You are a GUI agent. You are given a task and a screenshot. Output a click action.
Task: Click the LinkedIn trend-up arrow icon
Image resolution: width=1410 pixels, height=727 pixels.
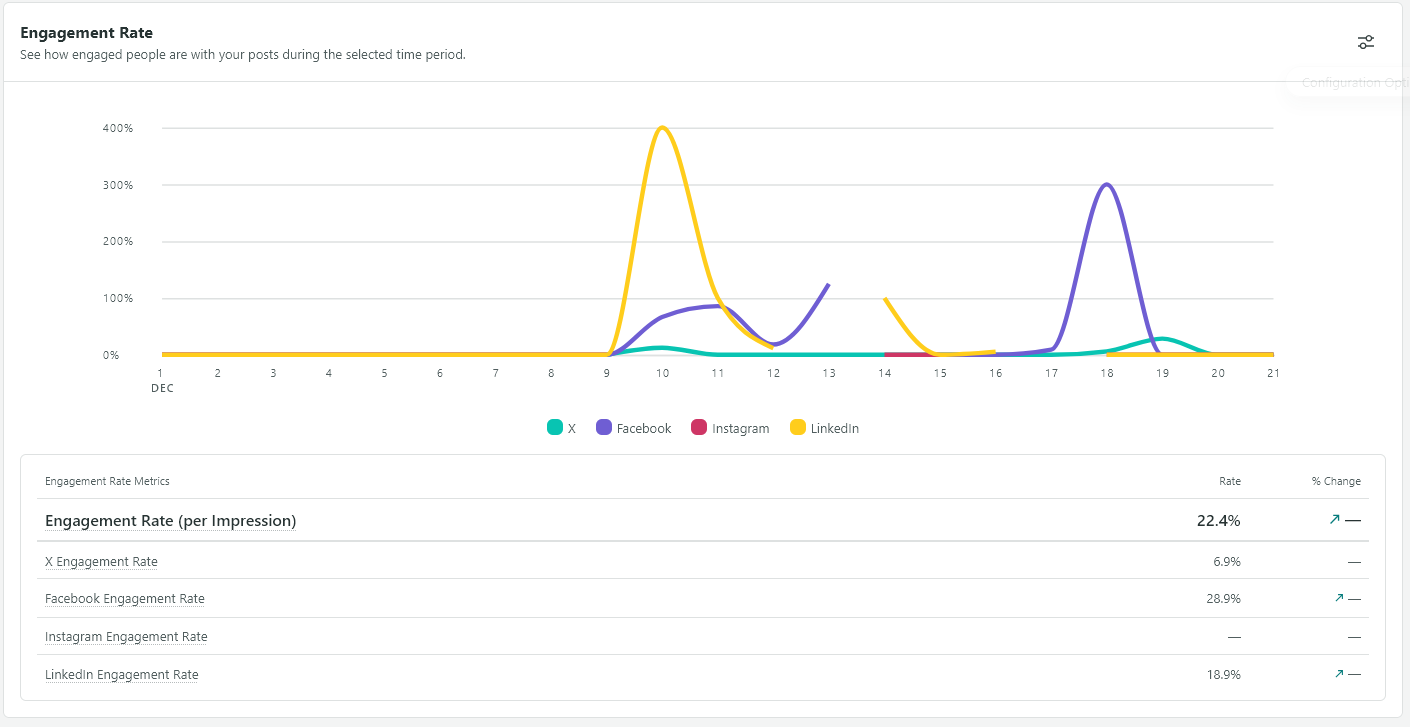coord(1339,674)
